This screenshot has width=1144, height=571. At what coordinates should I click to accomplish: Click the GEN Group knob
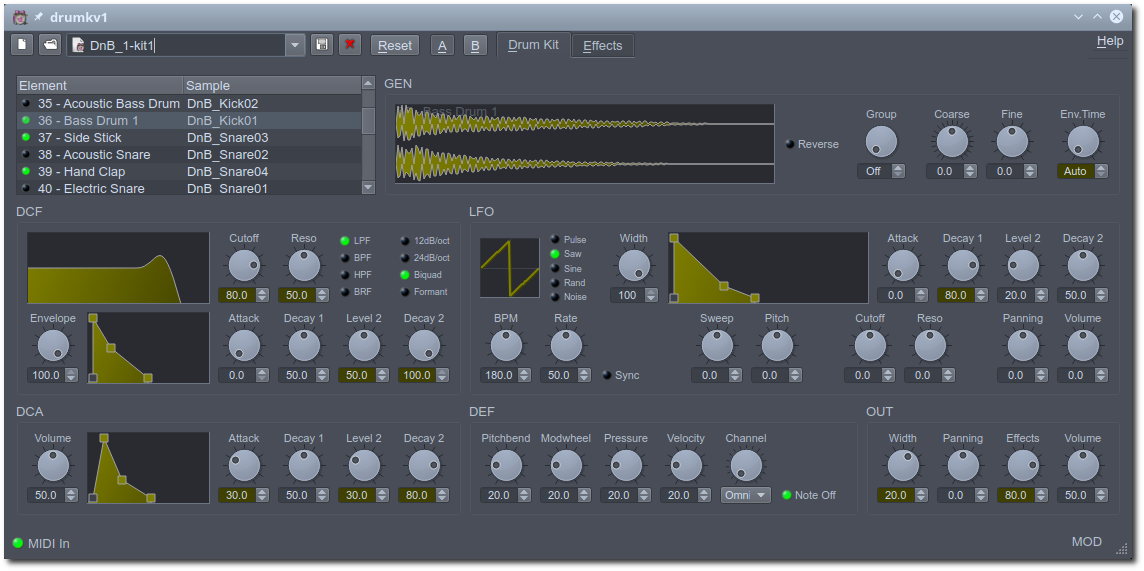click(x=881, y=141)
